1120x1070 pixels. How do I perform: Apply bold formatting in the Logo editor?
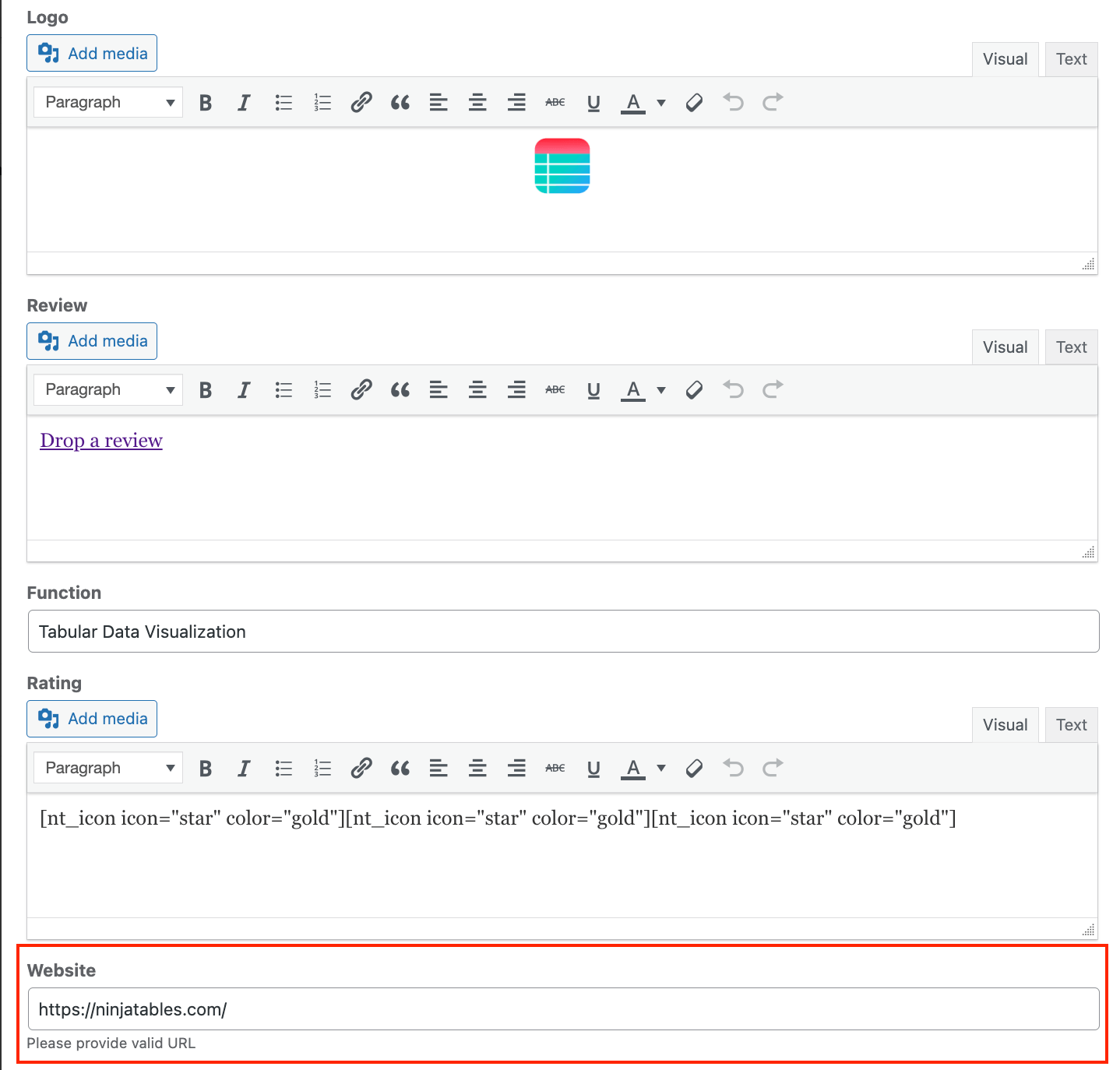205,102
